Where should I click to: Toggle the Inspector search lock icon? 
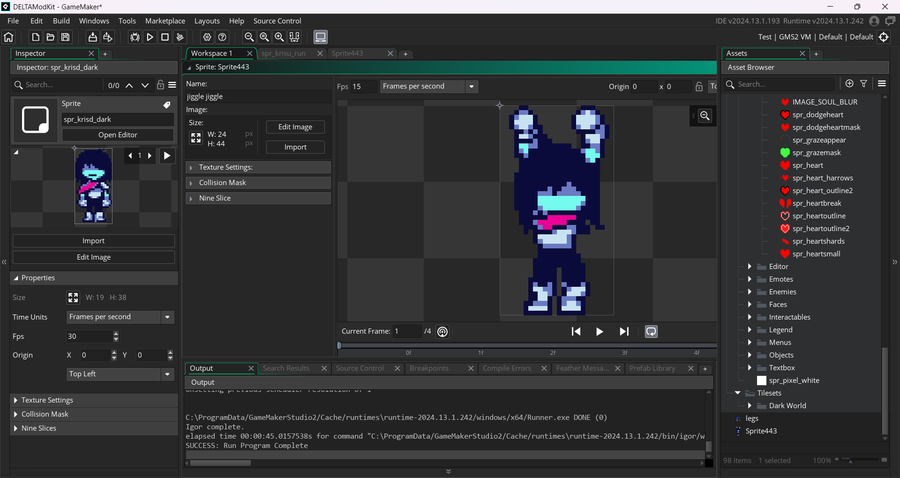(x=160, y=85)
